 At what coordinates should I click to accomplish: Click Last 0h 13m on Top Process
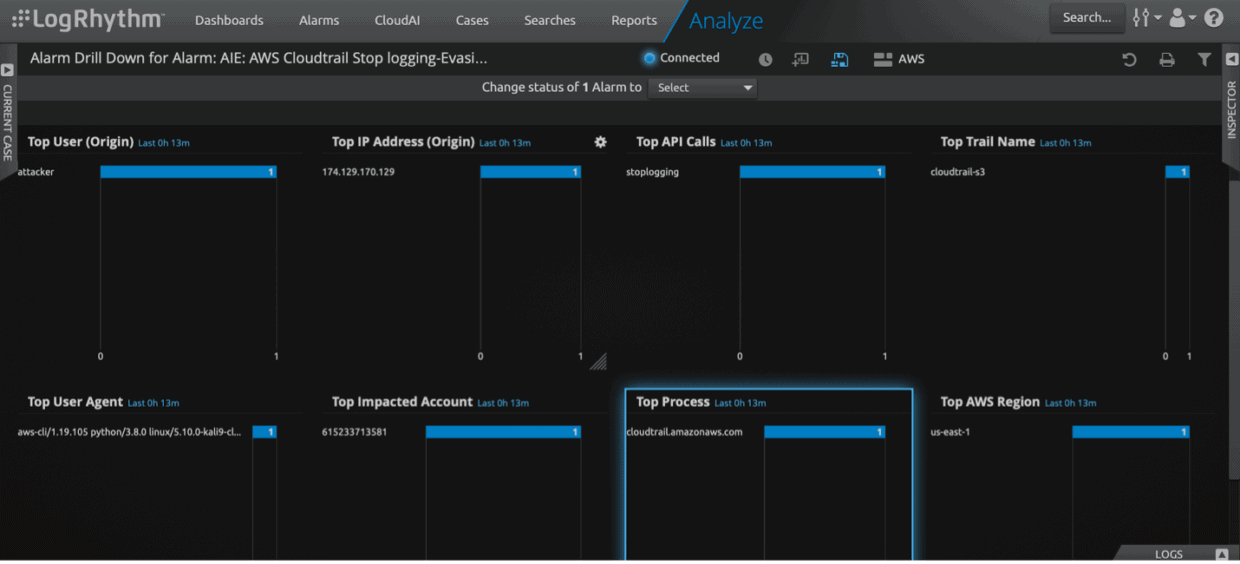pos(740,403)
